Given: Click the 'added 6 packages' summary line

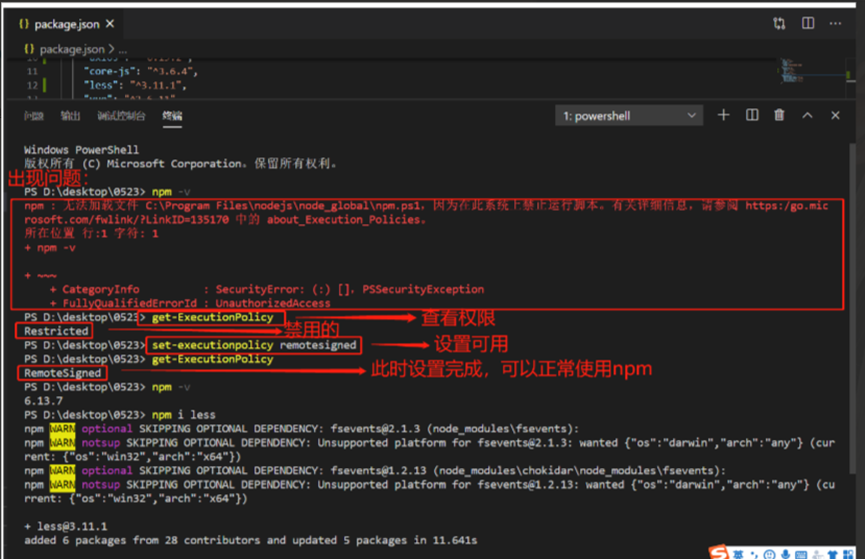Looking at the screenshot, I should [250, 540].
